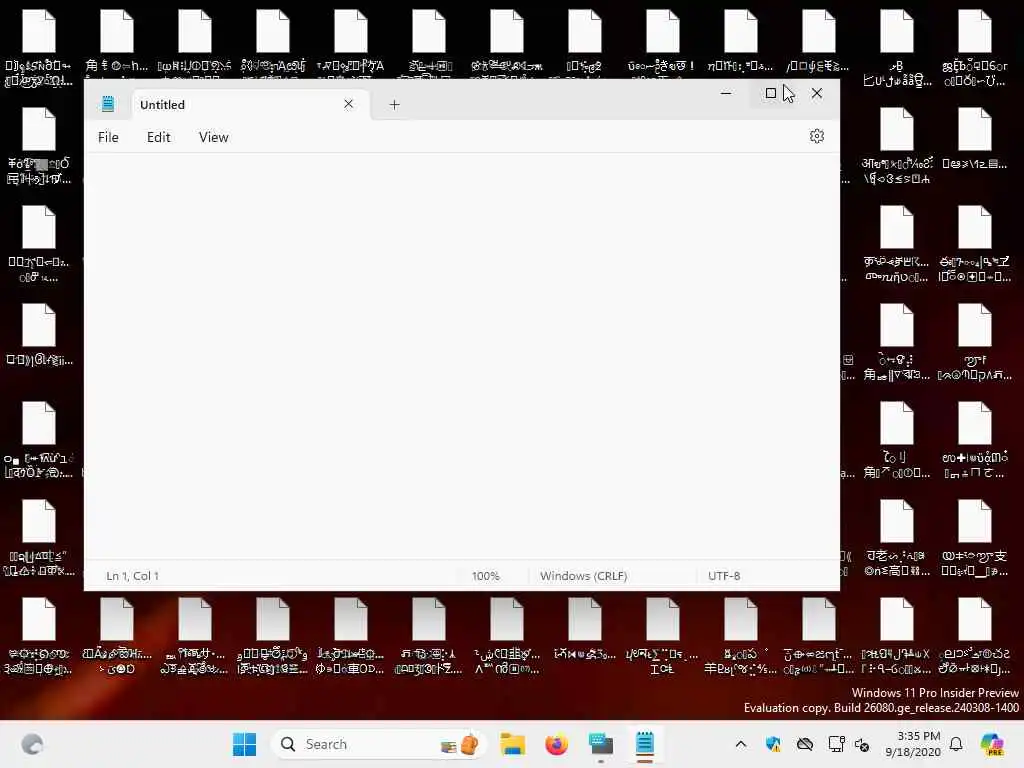The image size is (1024, 768).
Task: Open the monitor chat app in taskbar
Action: click(x=601, y=744)
